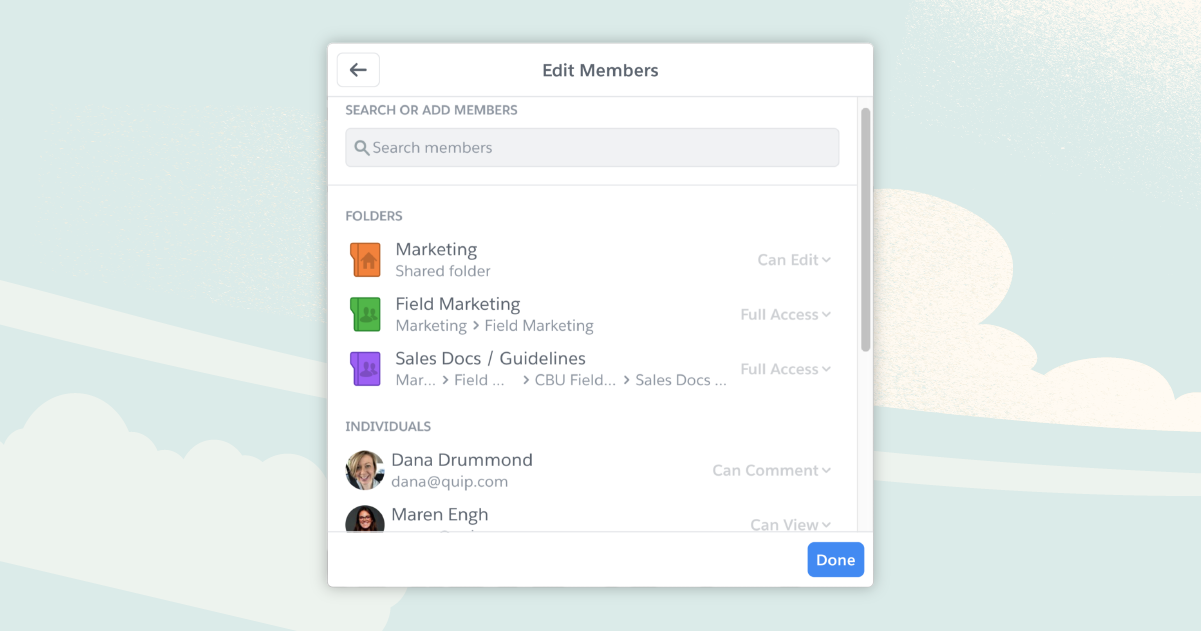Select the Dana Drummond member name

pos(462,460)
